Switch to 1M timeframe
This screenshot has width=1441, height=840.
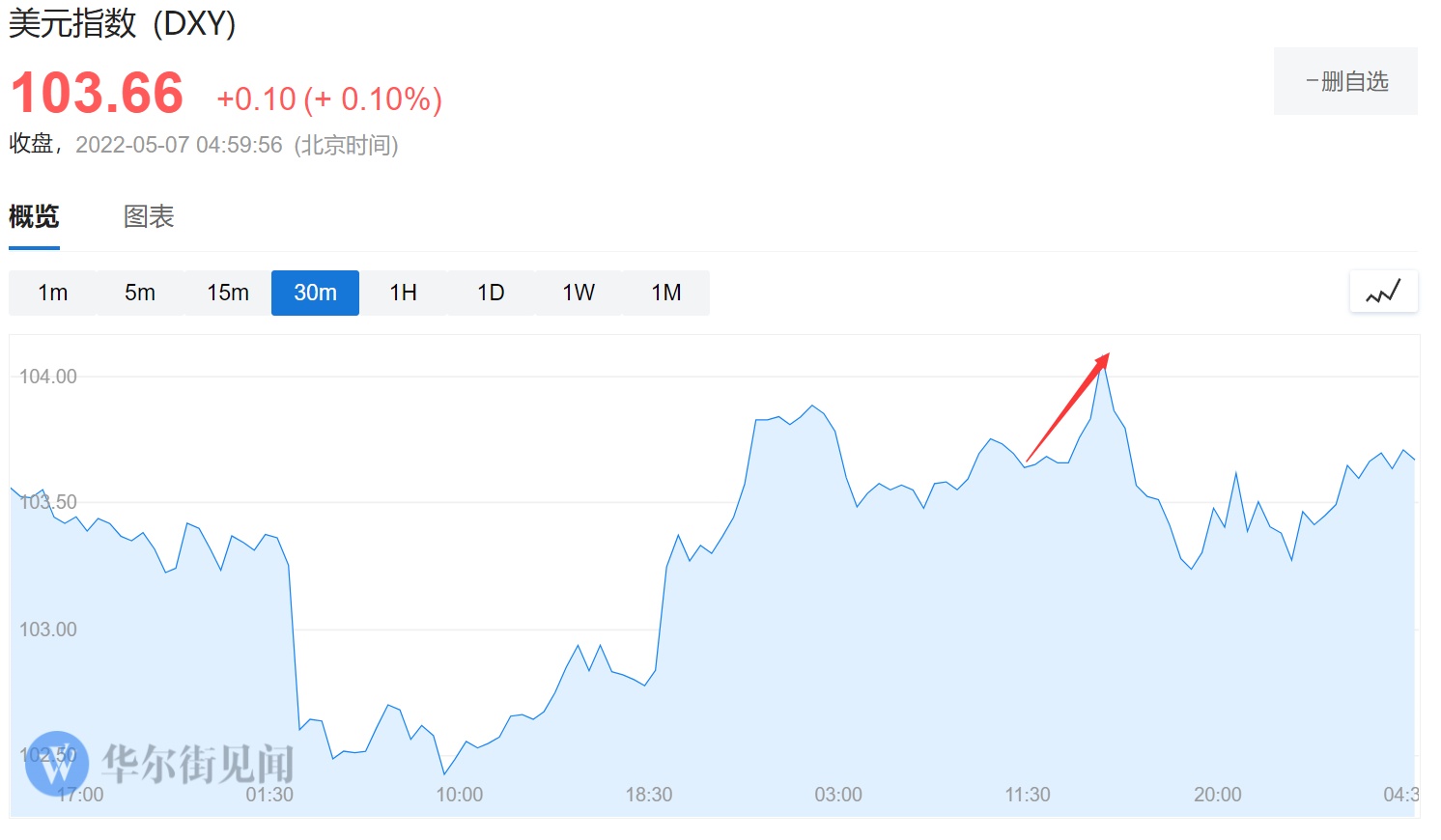point(666,293)
